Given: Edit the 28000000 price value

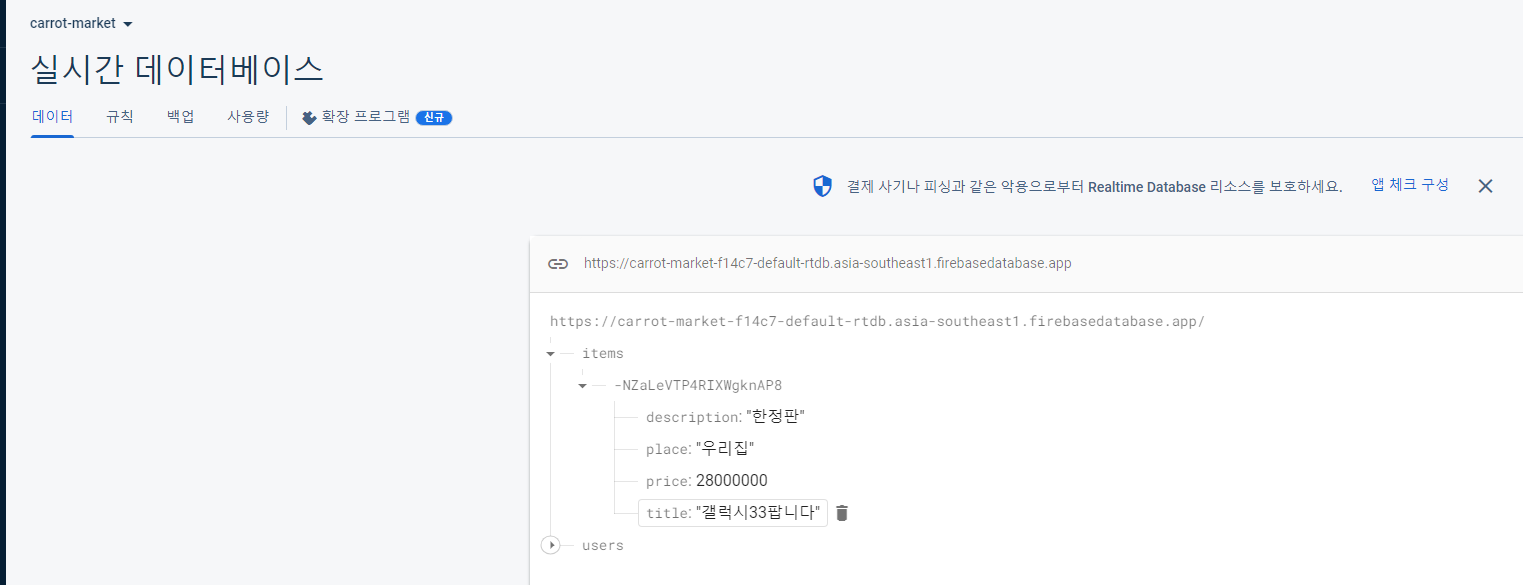Looking at the screenshot, I should pos(731,481).
